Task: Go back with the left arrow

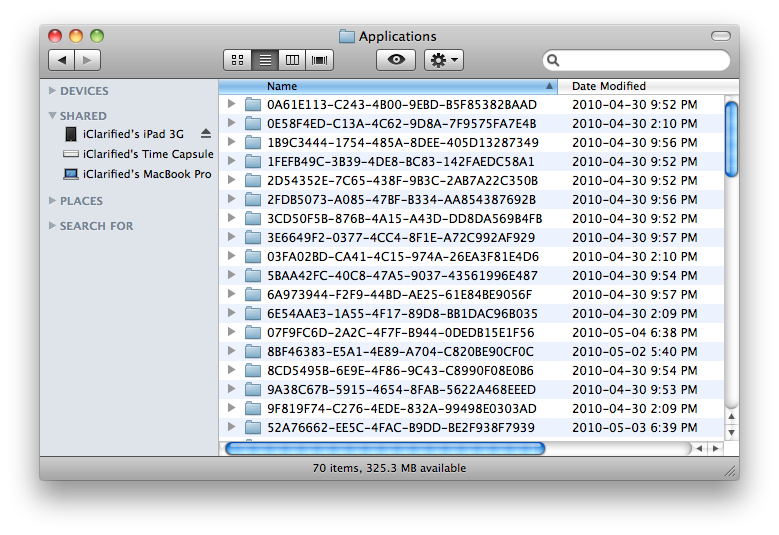Action: (61, 61)
